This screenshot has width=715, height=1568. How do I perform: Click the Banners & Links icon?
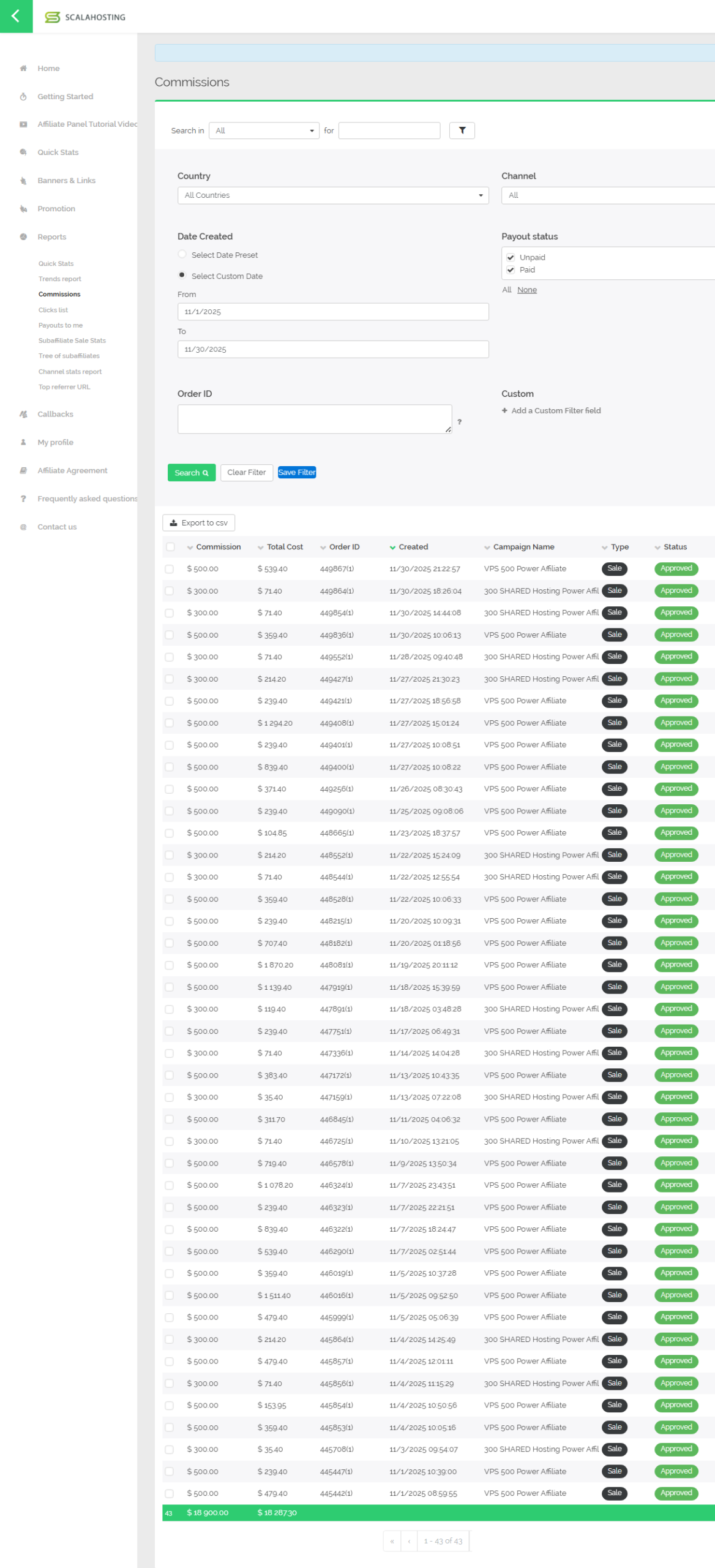pyautogui.click(x=23, y=181)
